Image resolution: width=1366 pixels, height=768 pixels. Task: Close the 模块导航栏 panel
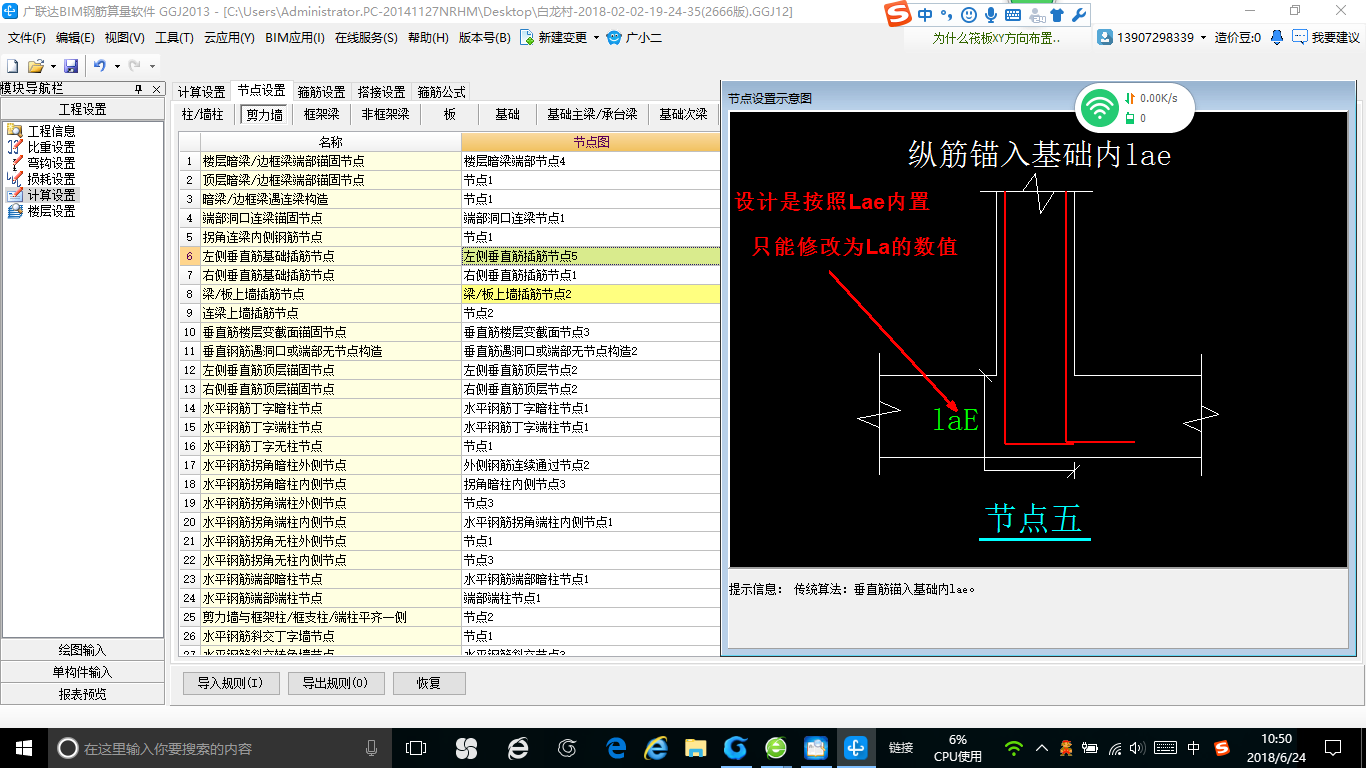[x=157, y=89]
